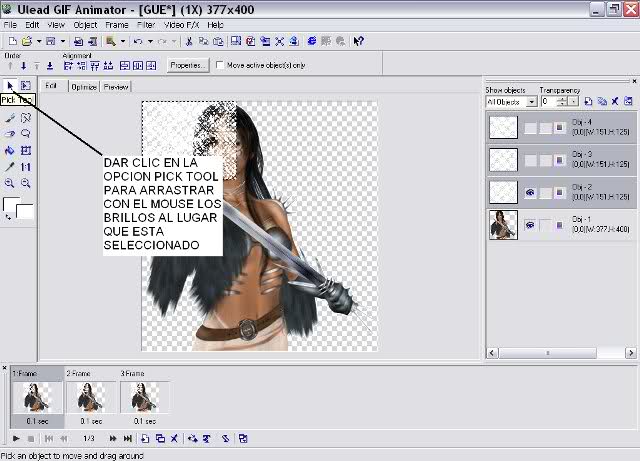The height and width of the screenshot is (461, 640).
Task: Open the Save dropdown arrow
Action: 62,41
